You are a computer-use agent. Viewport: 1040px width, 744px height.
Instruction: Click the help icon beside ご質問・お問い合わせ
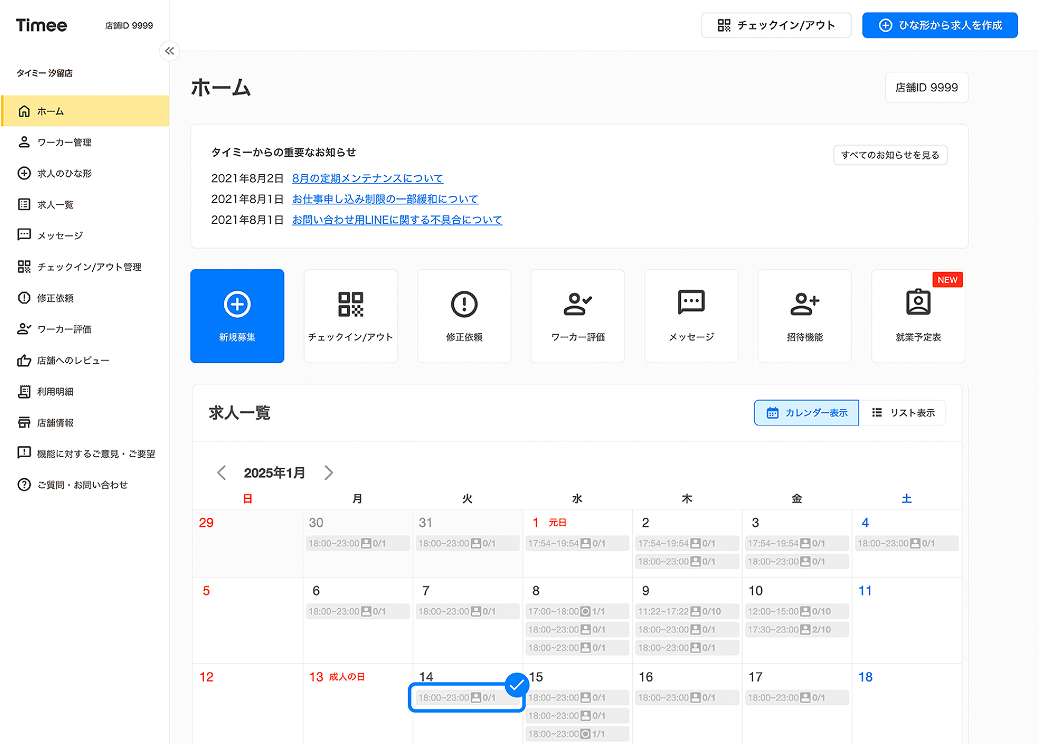(24, 485)
